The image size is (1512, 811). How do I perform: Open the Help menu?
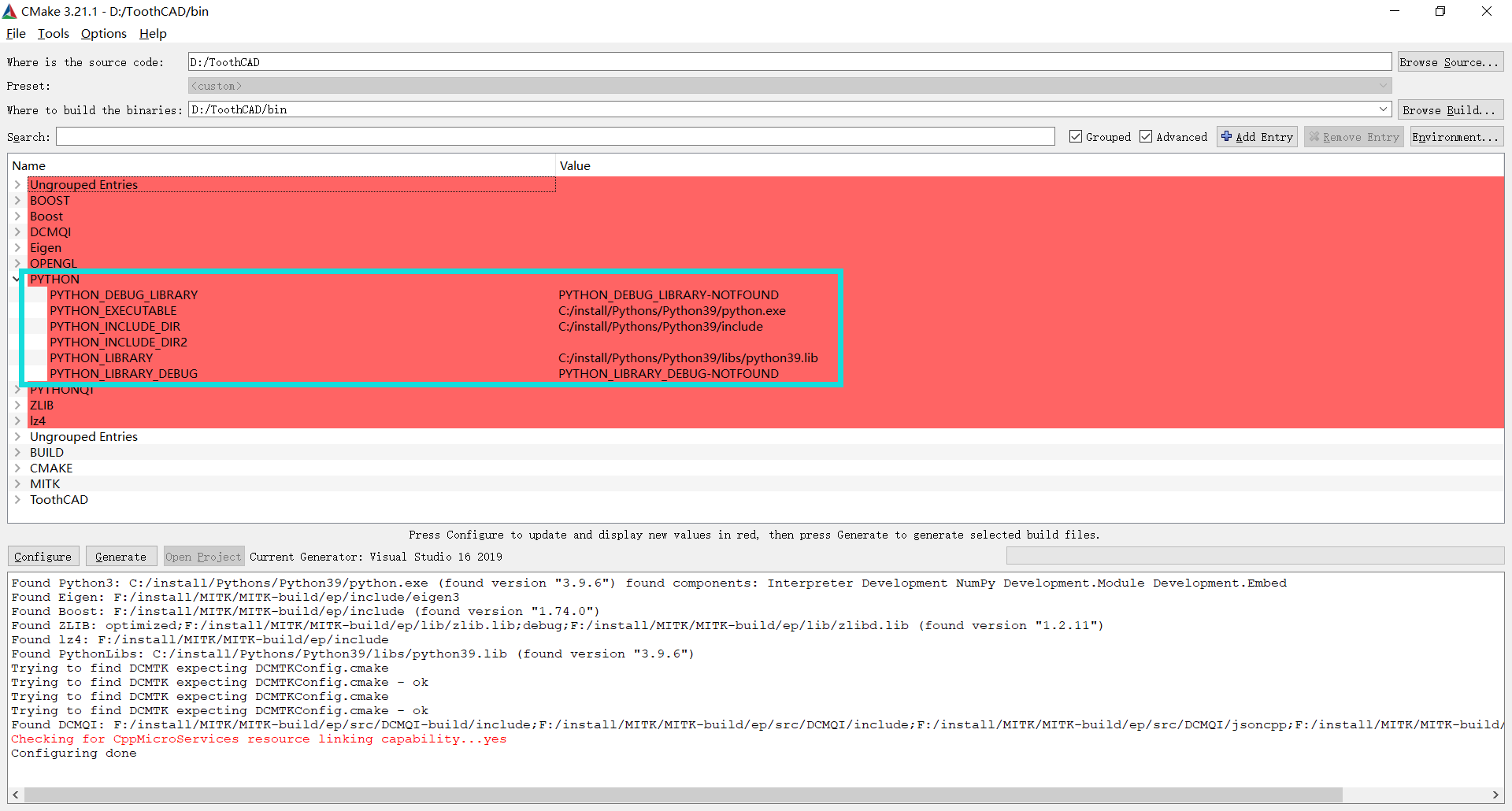(153, 33)
